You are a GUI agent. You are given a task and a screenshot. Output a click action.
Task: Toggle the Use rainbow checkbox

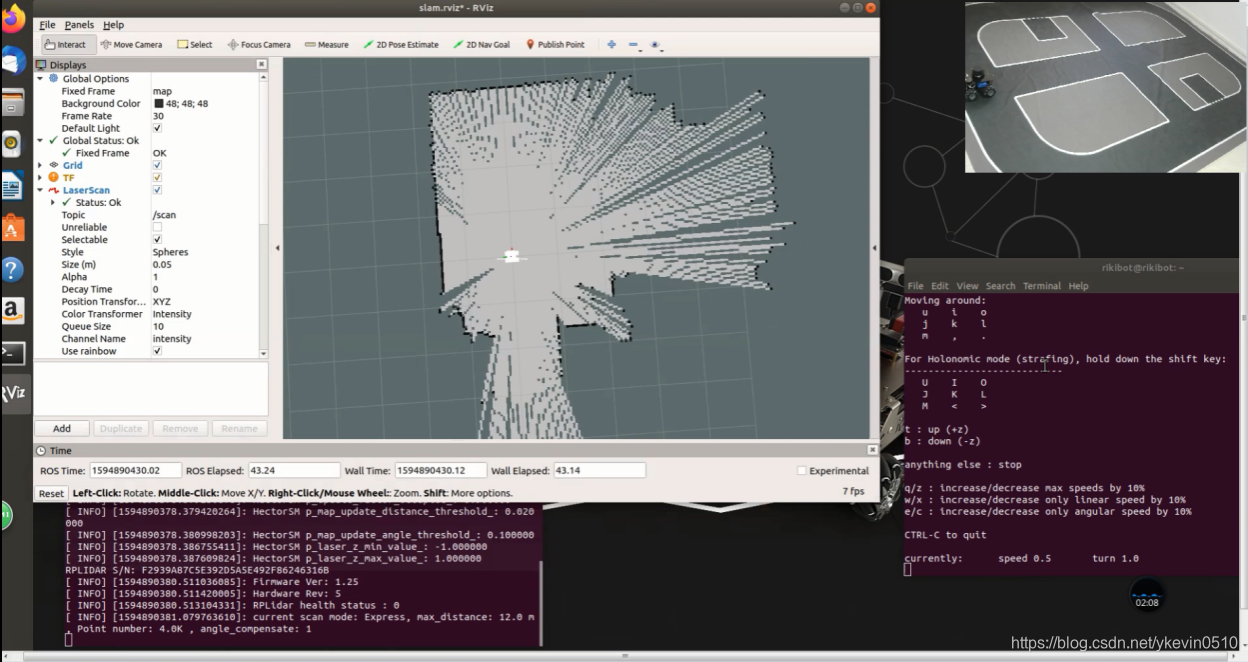(x=157, y=351)
